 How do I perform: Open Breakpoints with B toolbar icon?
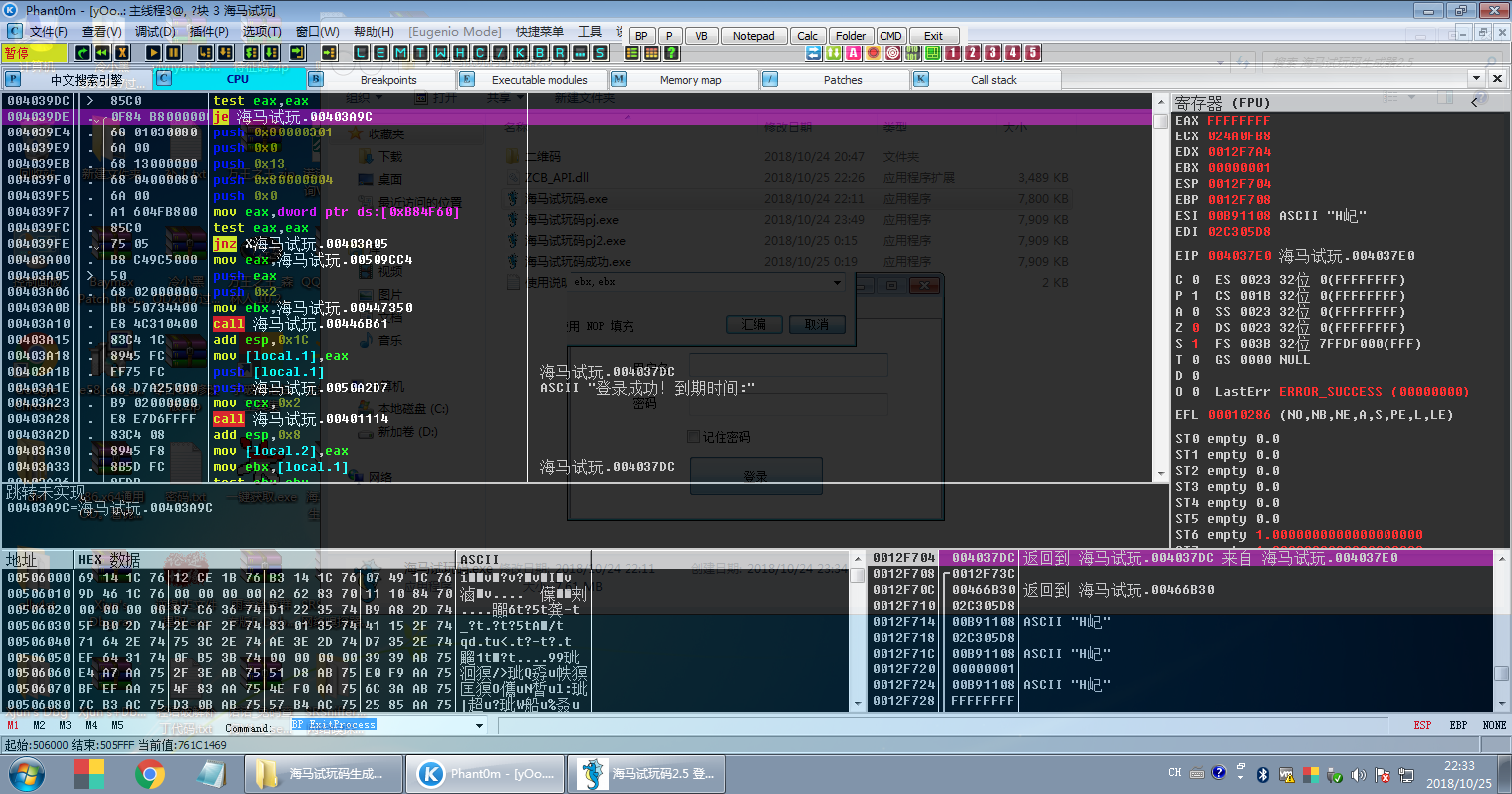540,52
